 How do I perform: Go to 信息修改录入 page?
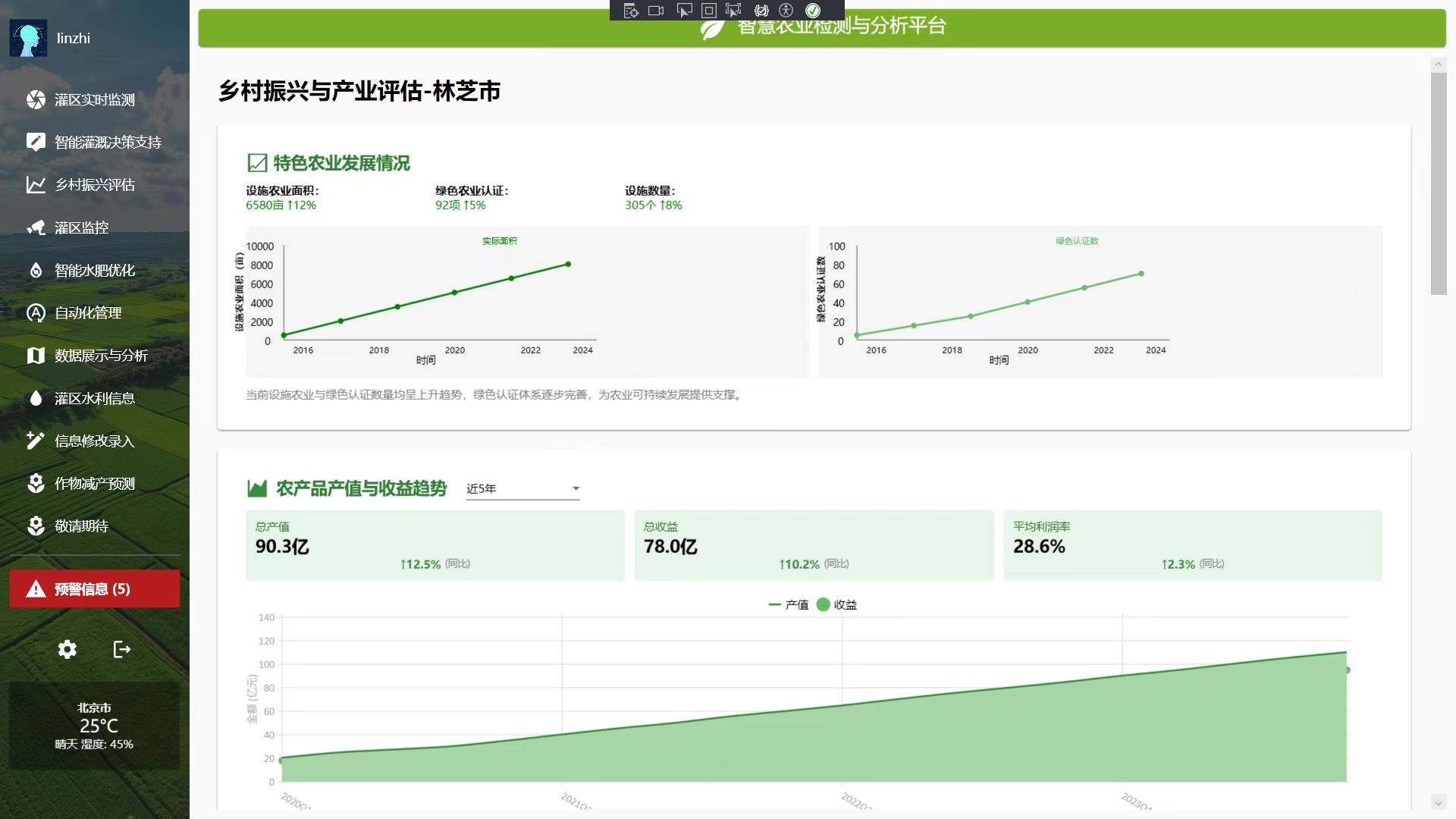point(95,441)
